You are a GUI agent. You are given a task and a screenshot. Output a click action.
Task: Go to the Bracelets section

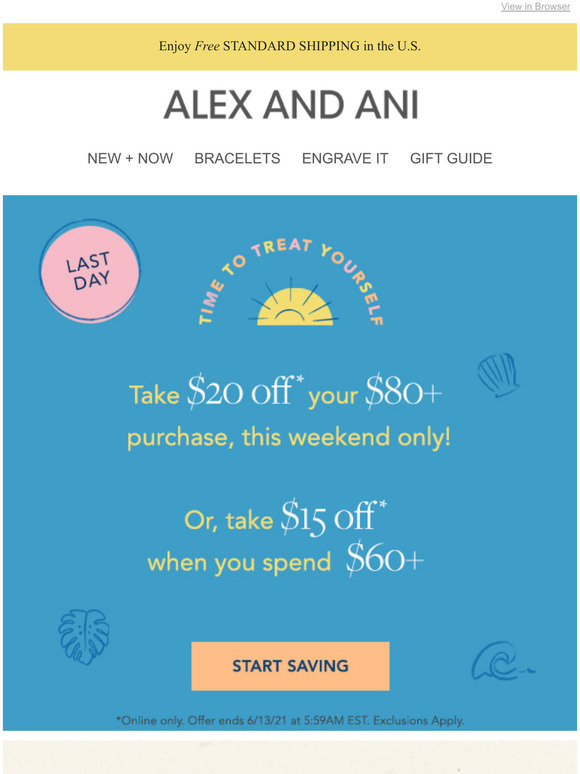[x=237, y=158]
